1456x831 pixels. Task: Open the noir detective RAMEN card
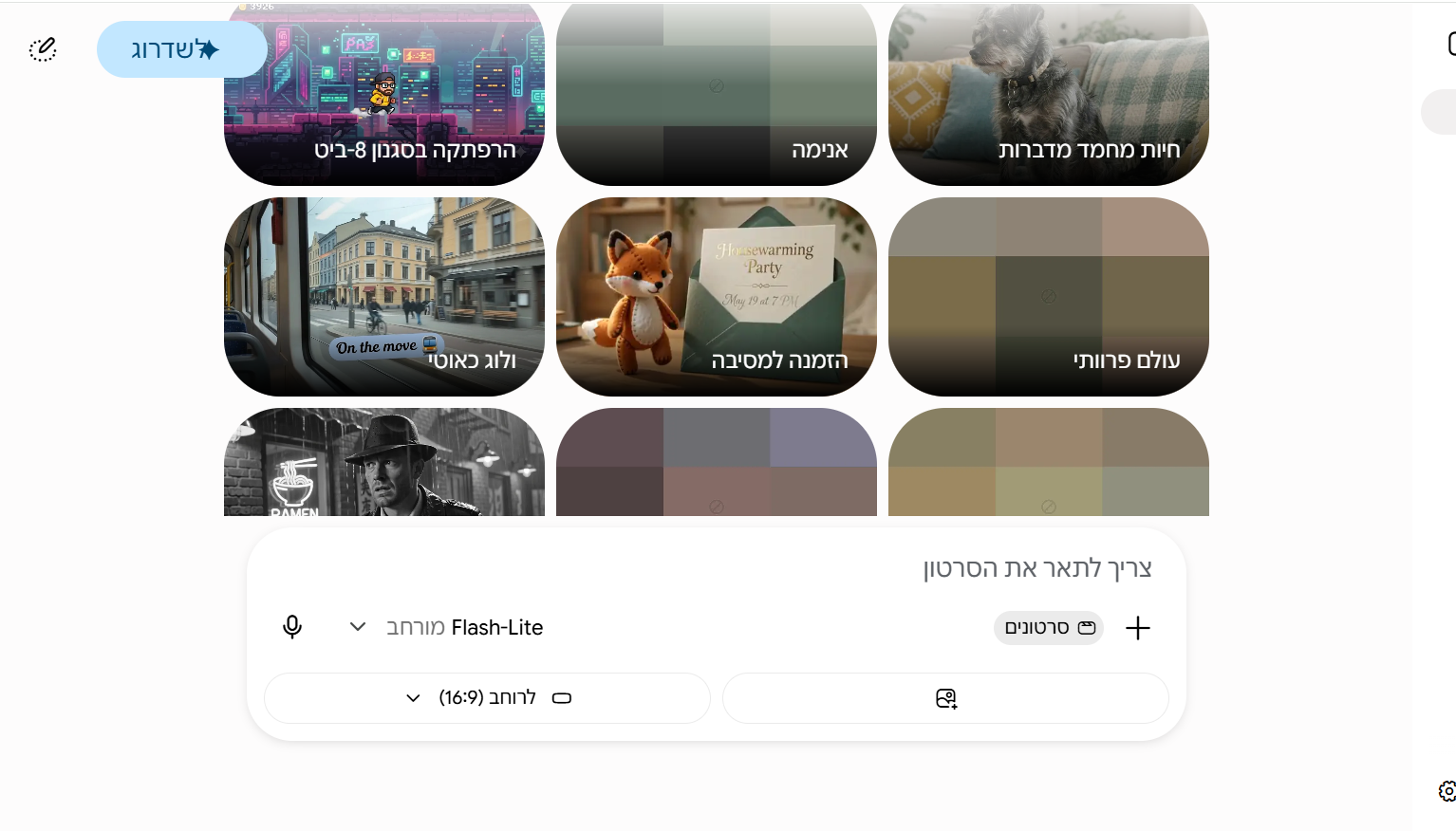pos(384,462)
